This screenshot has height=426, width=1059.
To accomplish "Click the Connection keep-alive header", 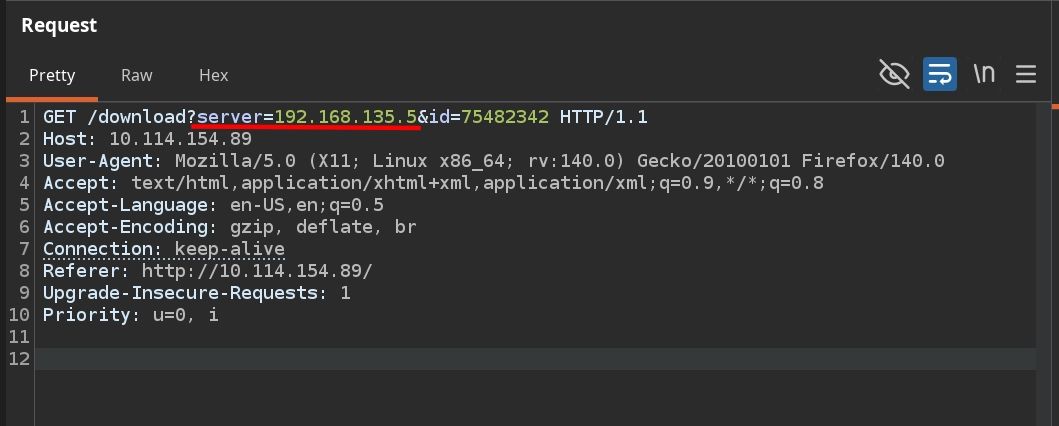I will click(164, 249).
